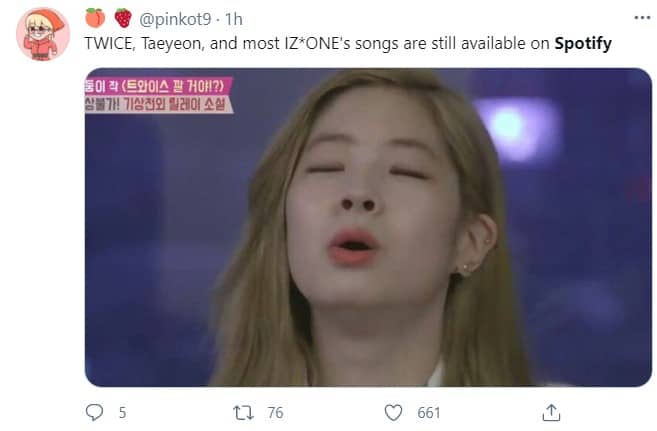Click the reply count 5

point(122,413)
